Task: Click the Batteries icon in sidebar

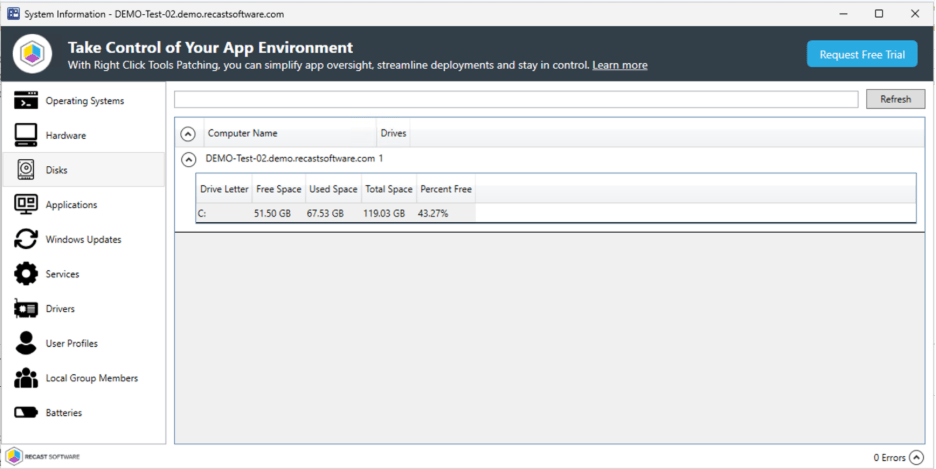Action: [x=26, y=413]
